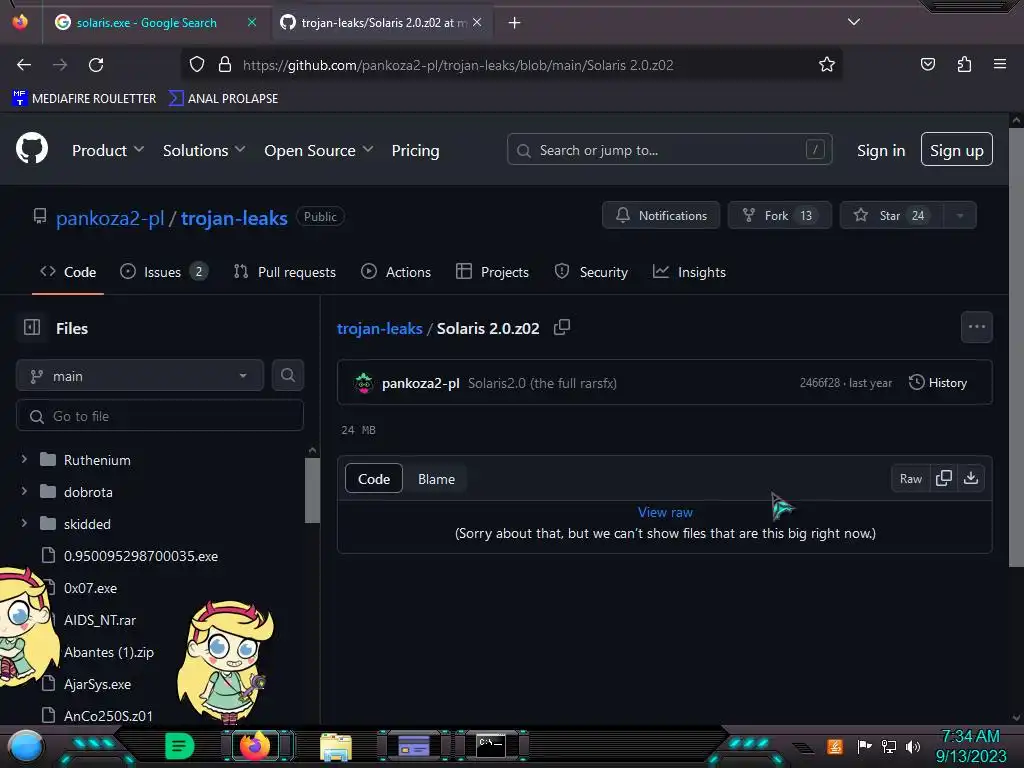Open AjarSys.exe in file tree
The image size is (1024, 768).
point(97,684)
